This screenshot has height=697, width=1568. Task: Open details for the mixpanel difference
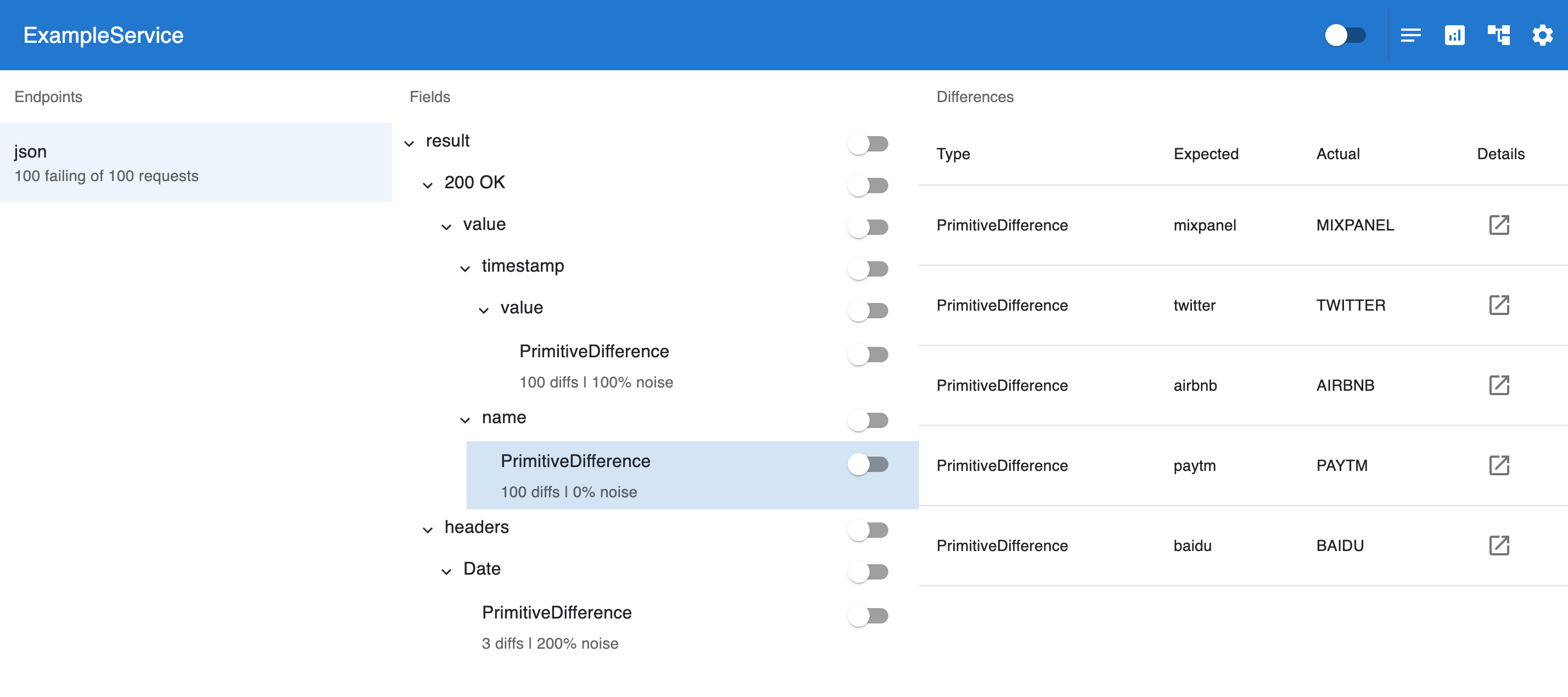point(1499,224)
